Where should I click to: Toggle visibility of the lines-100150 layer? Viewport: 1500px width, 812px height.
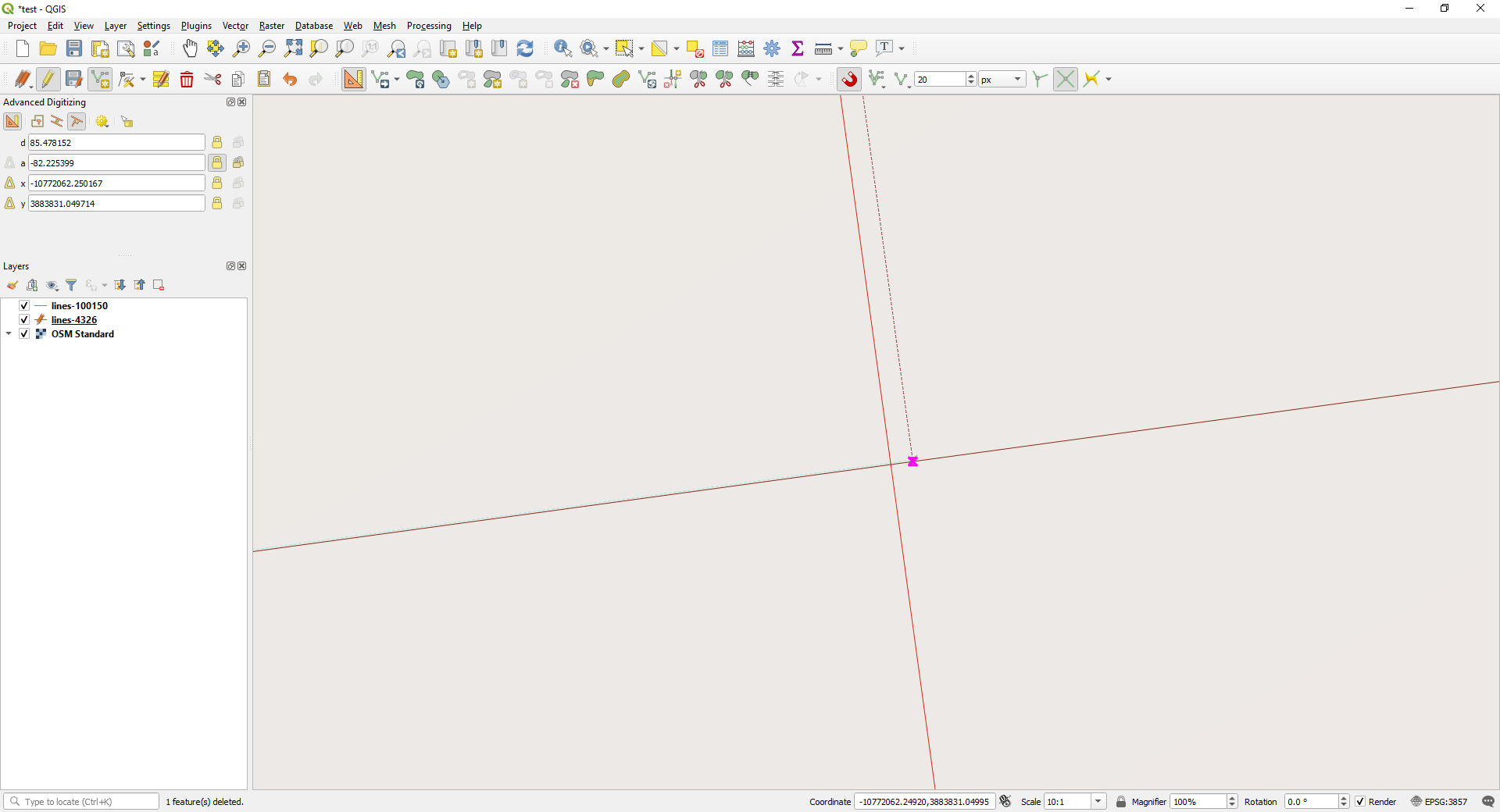(x=24, y=305)
